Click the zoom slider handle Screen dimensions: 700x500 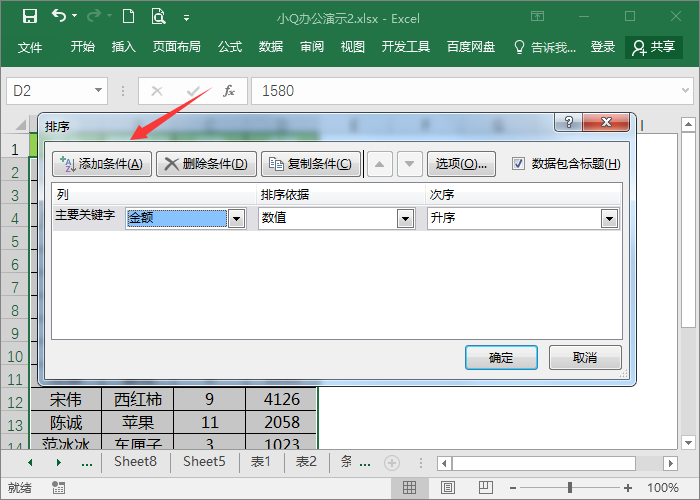tap(570, 488)
